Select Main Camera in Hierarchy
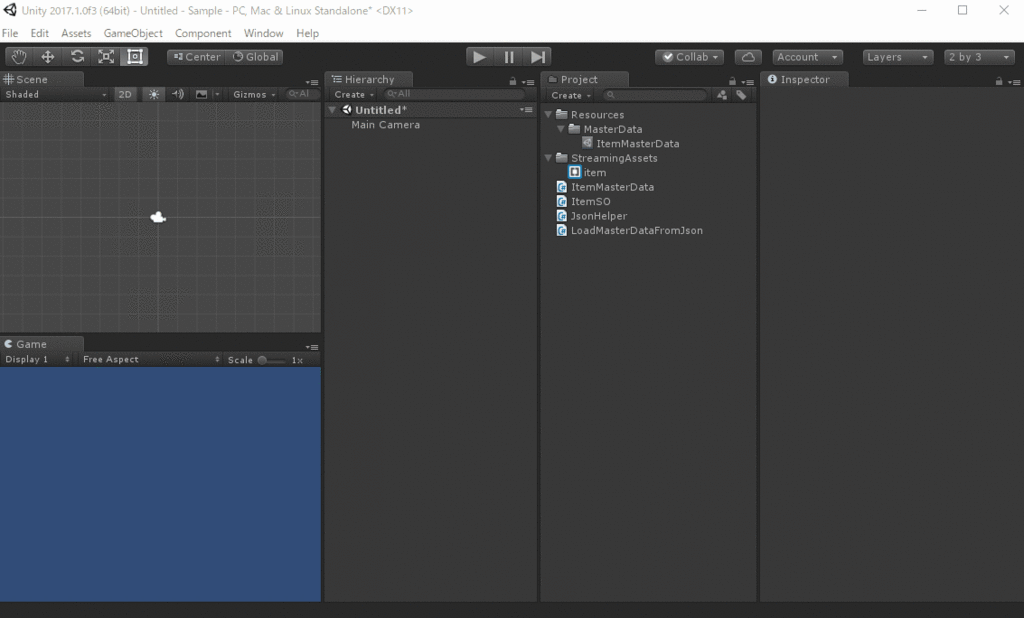 pos(385,125)
